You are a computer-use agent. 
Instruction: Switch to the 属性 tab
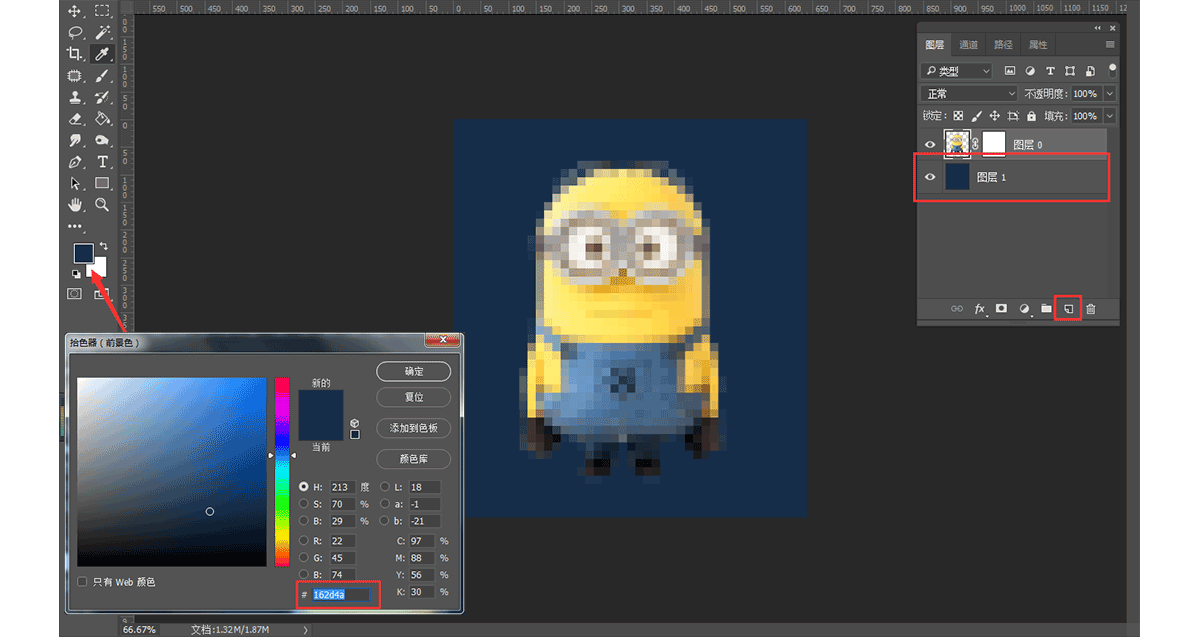(x=1038, y=45)
